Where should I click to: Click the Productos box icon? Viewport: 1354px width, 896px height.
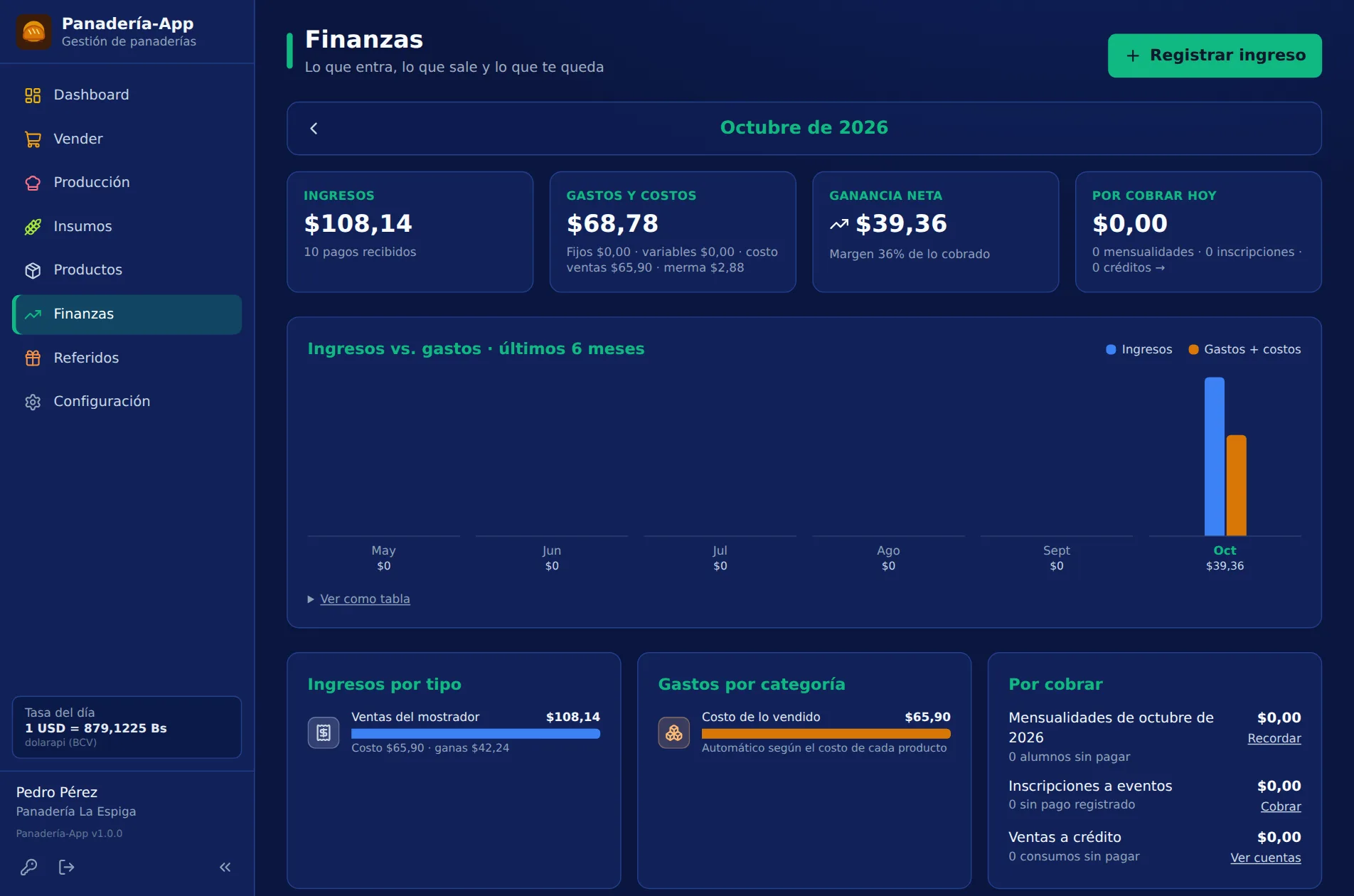point(33,270)
